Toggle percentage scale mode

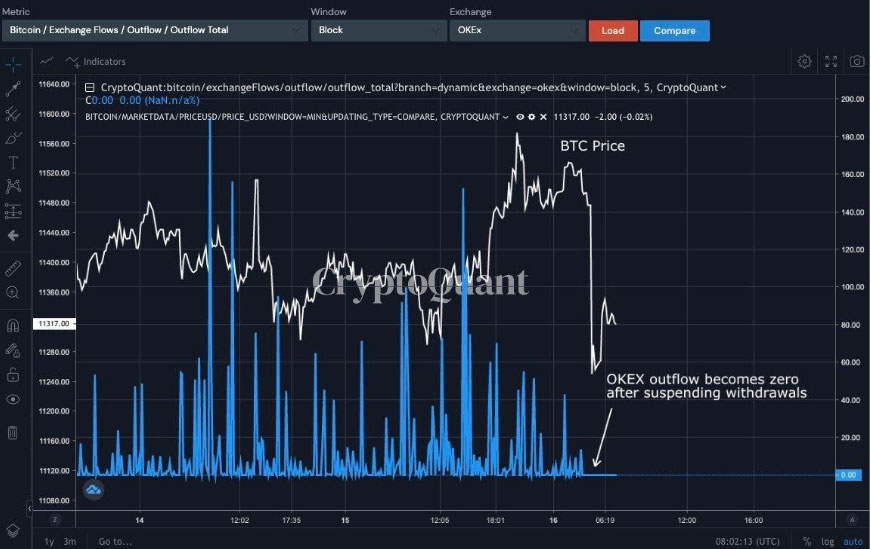pos(807,541)
